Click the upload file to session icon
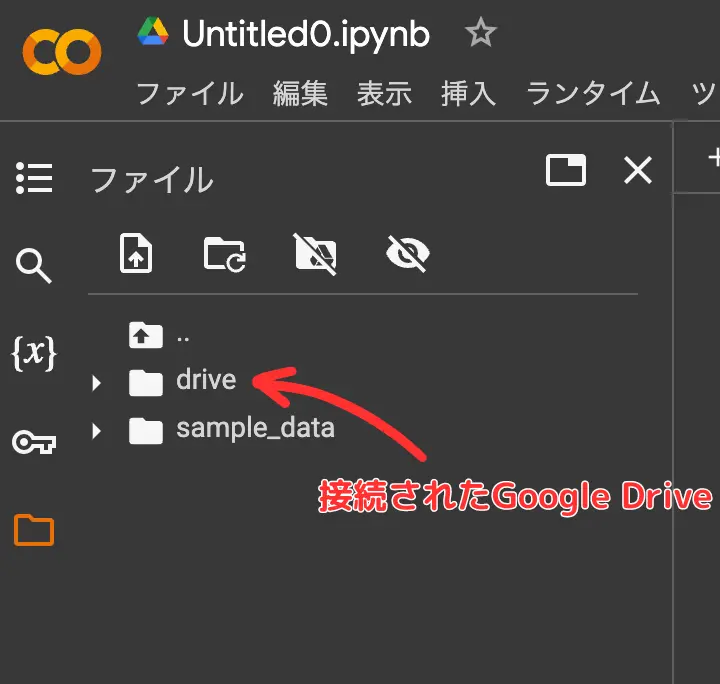 135,254
